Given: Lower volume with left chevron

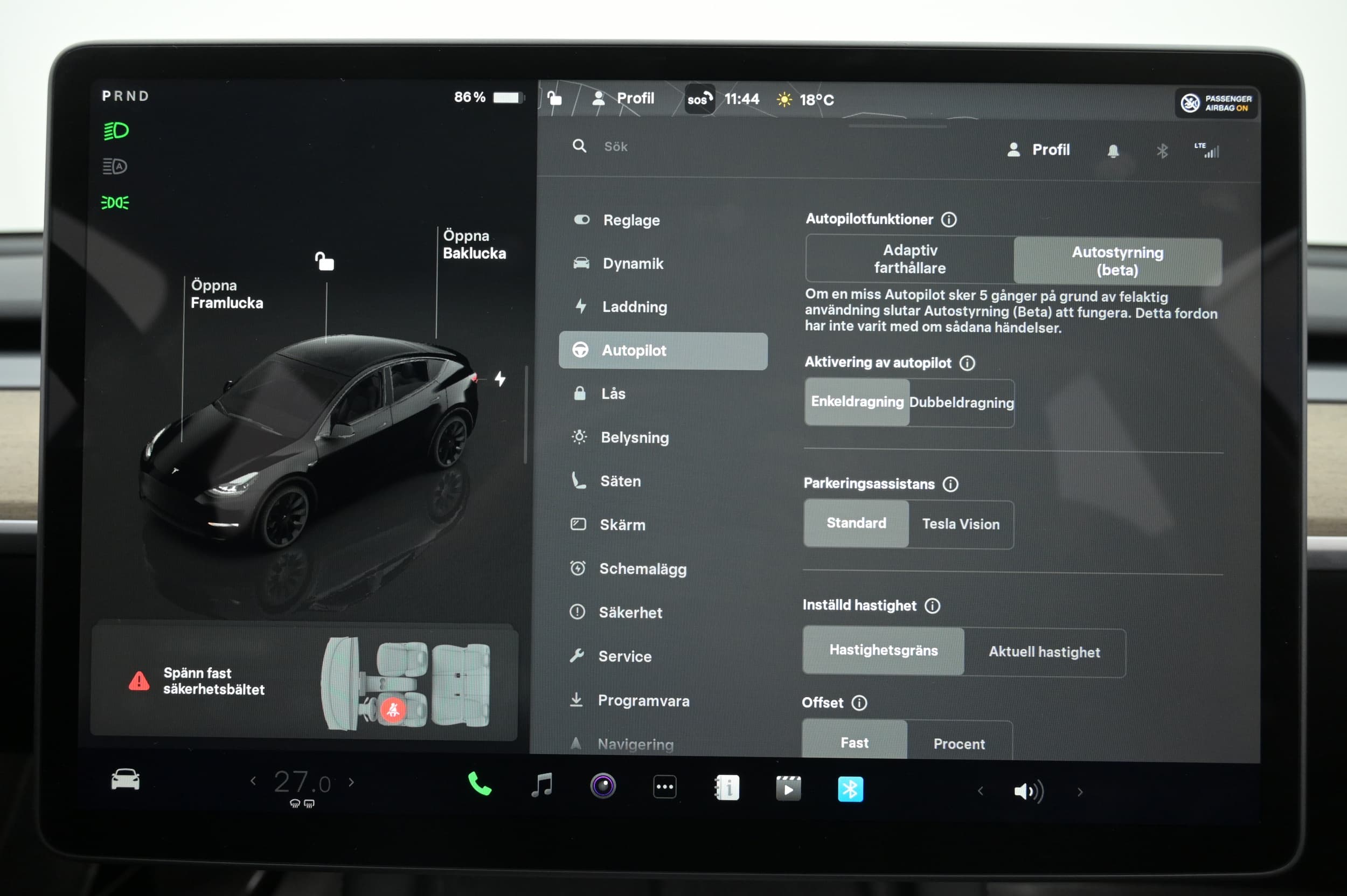Looking at the screenshot, I should (x=981, y=791).
